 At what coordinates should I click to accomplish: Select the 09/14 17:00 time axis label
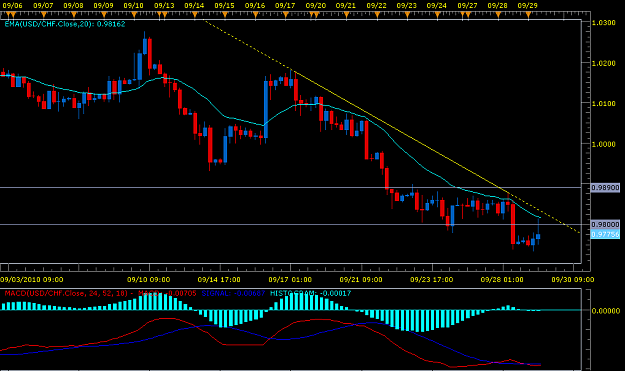[x=219, y=280]
